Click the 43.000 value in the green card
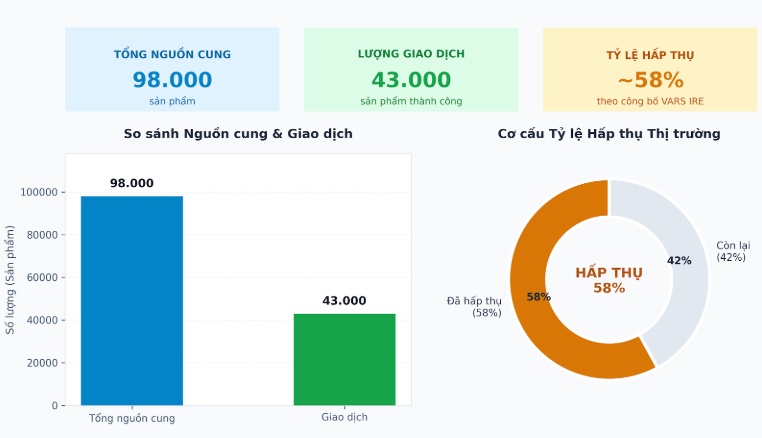The image size is (762, 438). 411,80
